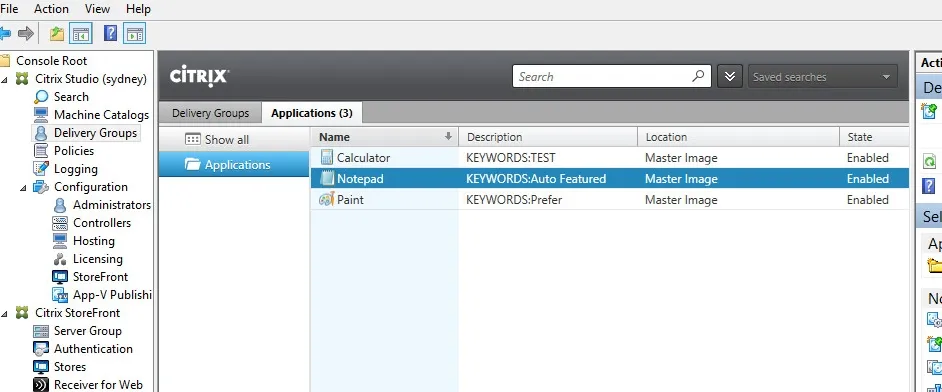The width and height of the screenshot is (942, 392).
Task: Click the Machine Catalogs monitor icon
Action: (41, 115)
